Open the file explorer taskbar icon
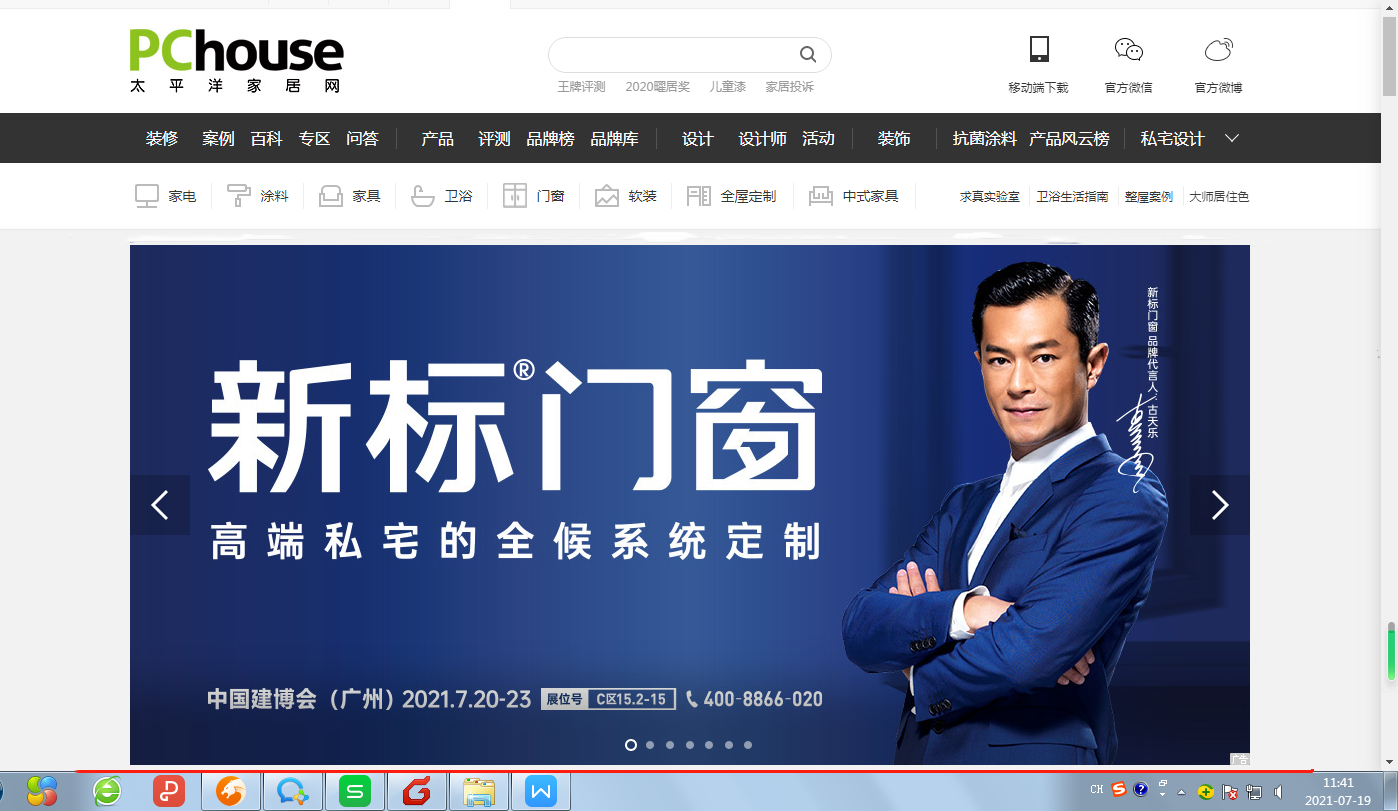Viewport: 1398px width, 811px height. pyautogui.click(x=479, y=792)
